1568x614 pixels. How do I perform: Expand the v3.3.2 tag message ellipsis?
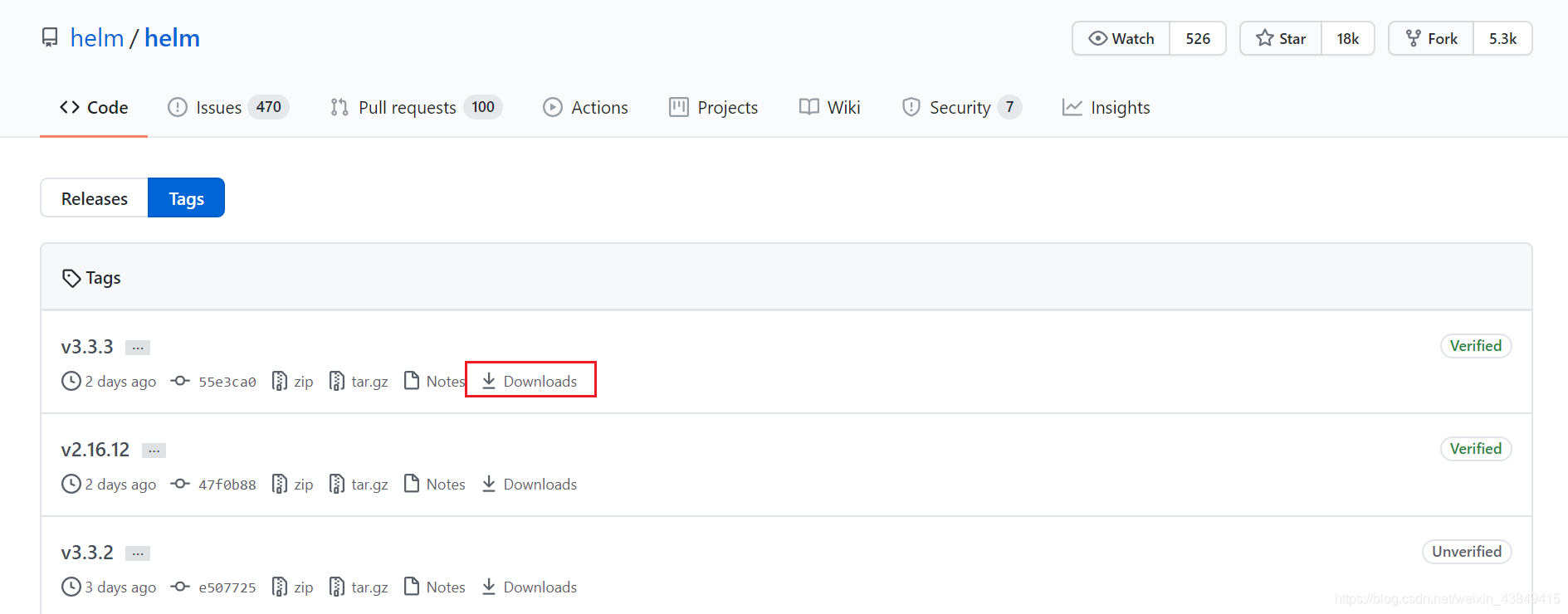click(138, 553)
